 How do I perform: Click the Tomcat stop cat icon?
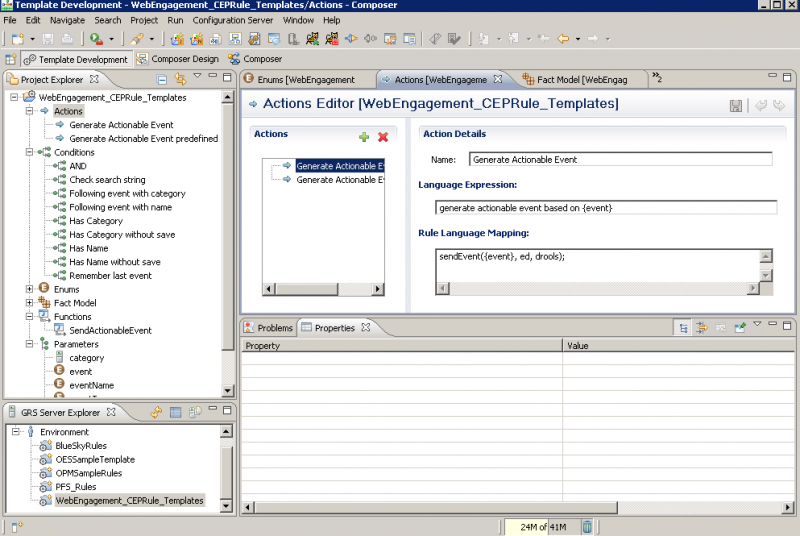[x=332, y=39]
